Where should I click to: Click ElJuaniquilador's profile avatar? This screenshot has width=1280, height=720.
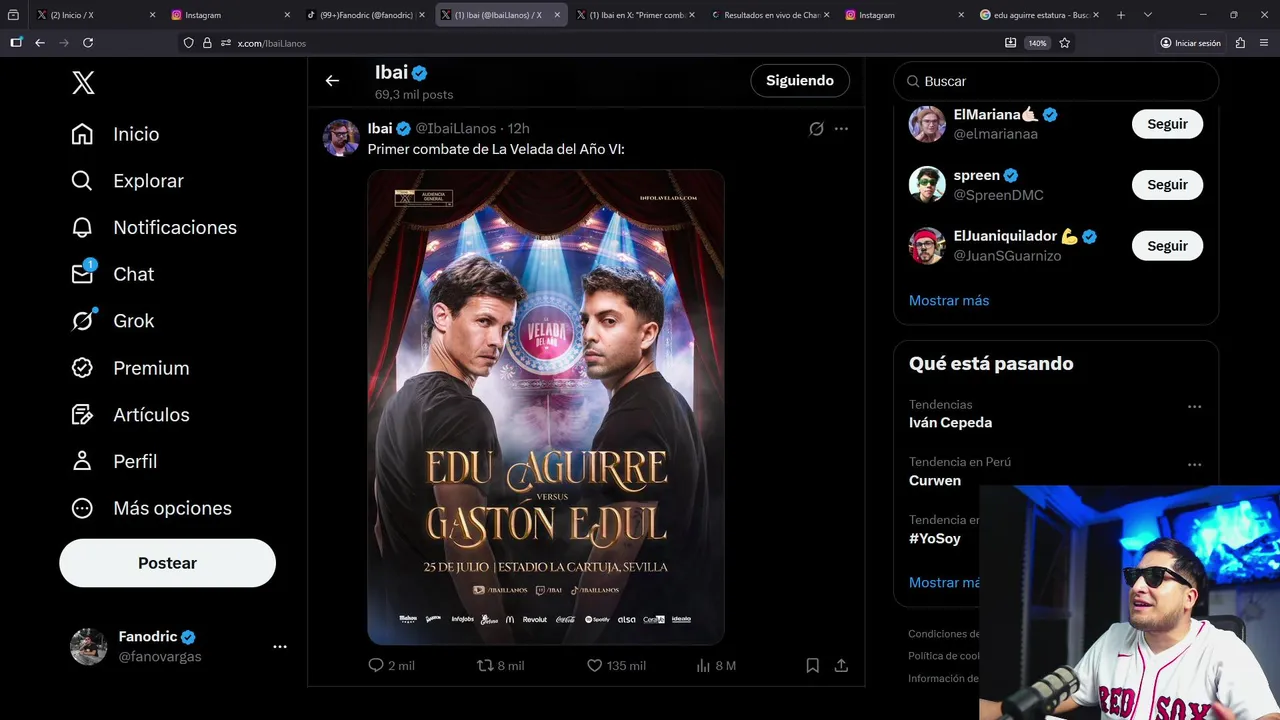click(927, 246)
